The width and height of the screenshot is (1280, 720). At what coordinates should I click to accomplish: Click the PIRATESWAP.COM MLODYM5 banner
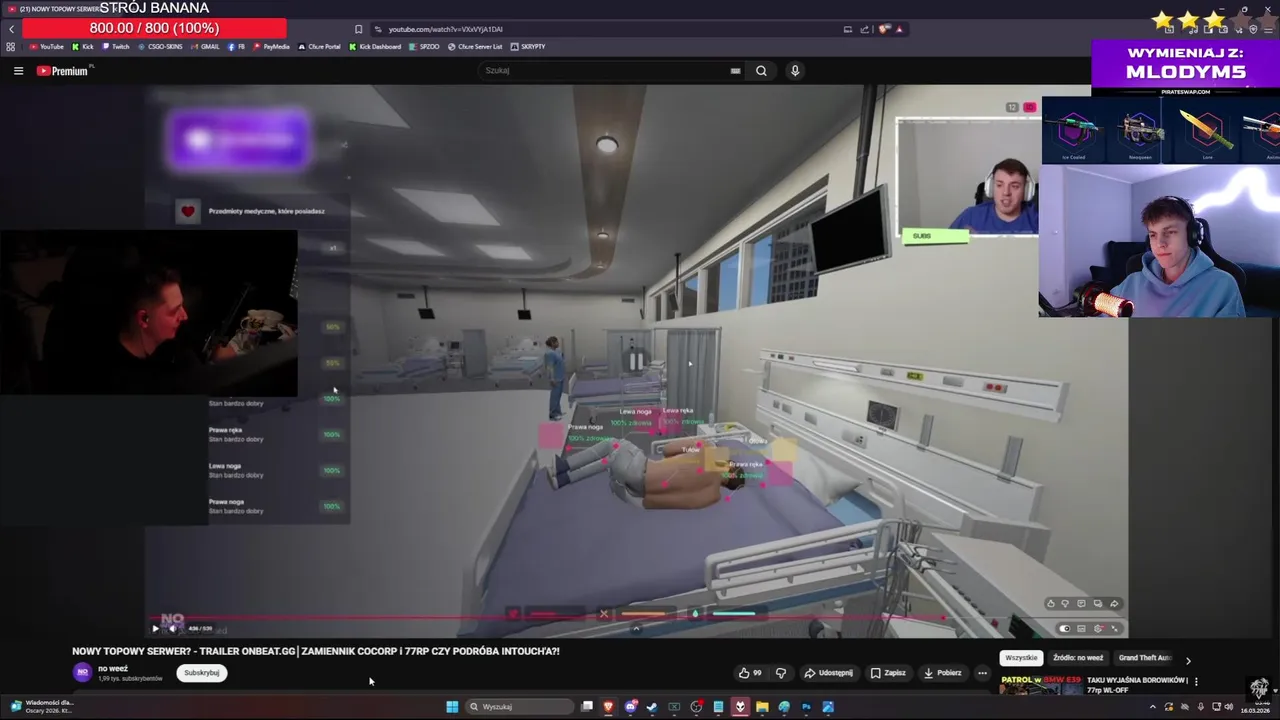pyautogui.click(x=1185, y=67)
